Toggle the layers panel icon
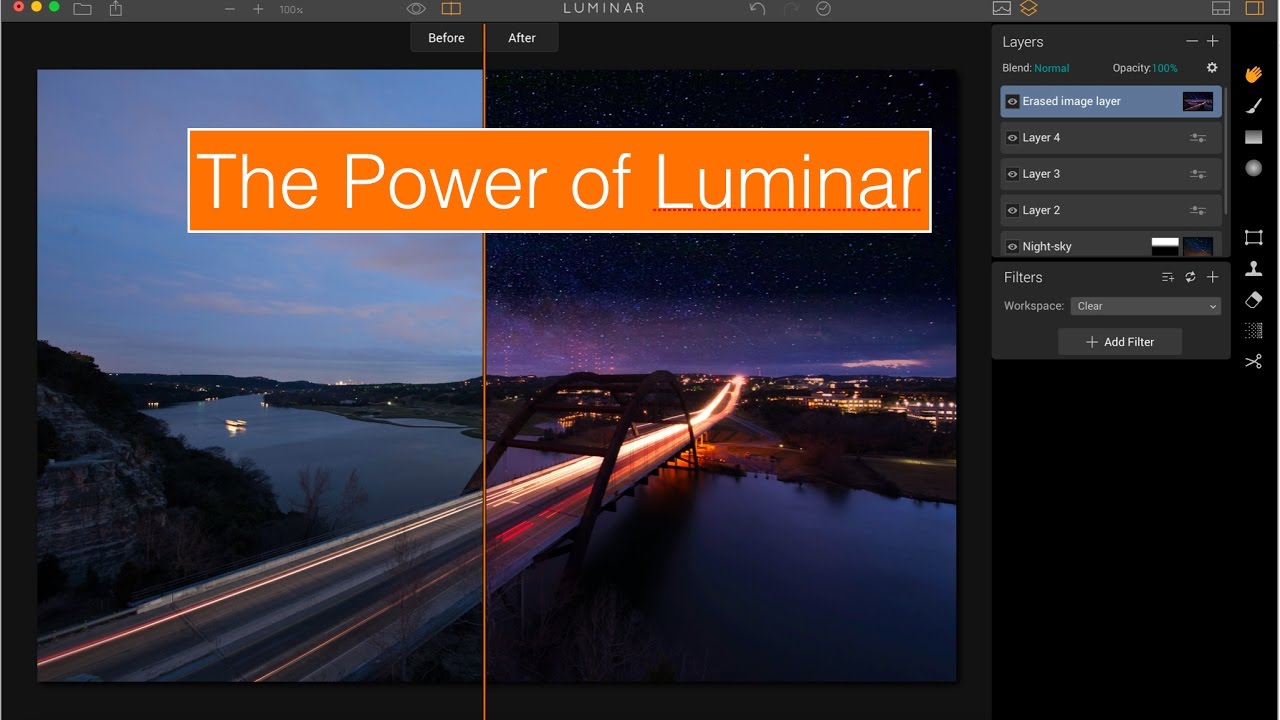Image resolution: width=1280 pixels, height=720 pixels. click(x=1029, y=8)
